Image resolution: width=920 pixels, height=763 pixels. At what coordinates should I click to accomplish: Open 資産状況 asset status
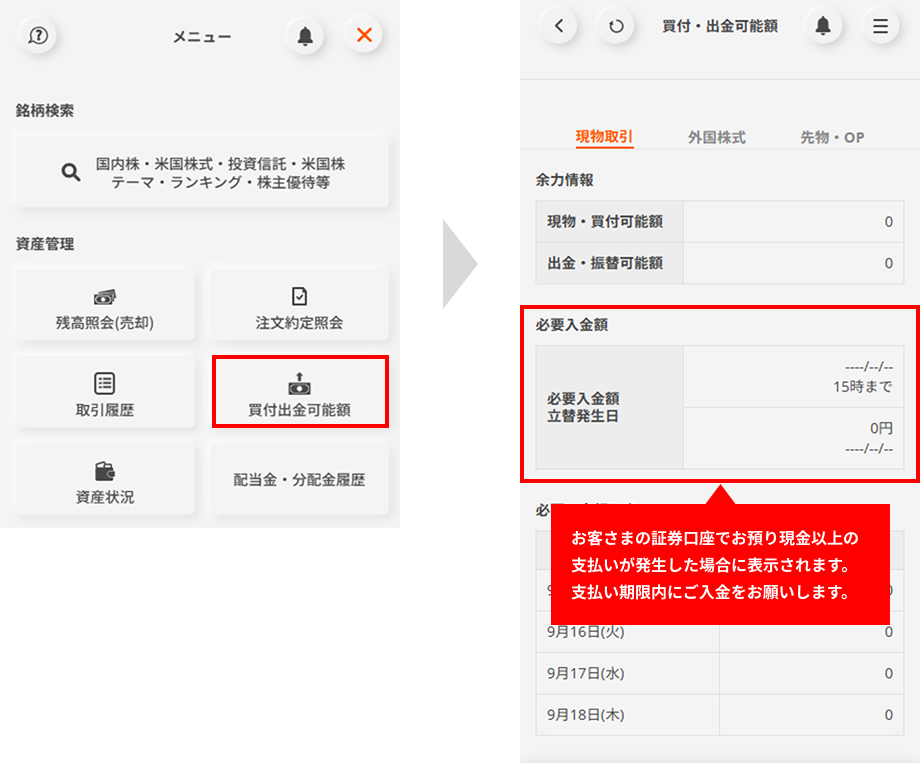(105, 481)
